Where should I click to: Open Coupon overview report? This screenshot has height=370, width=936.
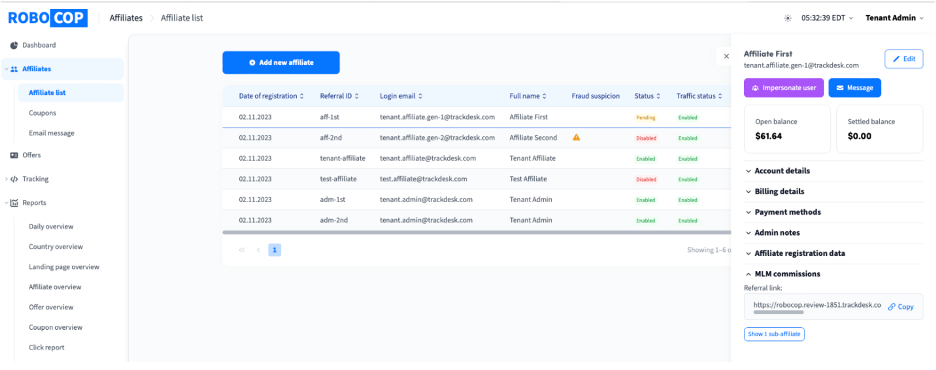(x=56, y=328)
